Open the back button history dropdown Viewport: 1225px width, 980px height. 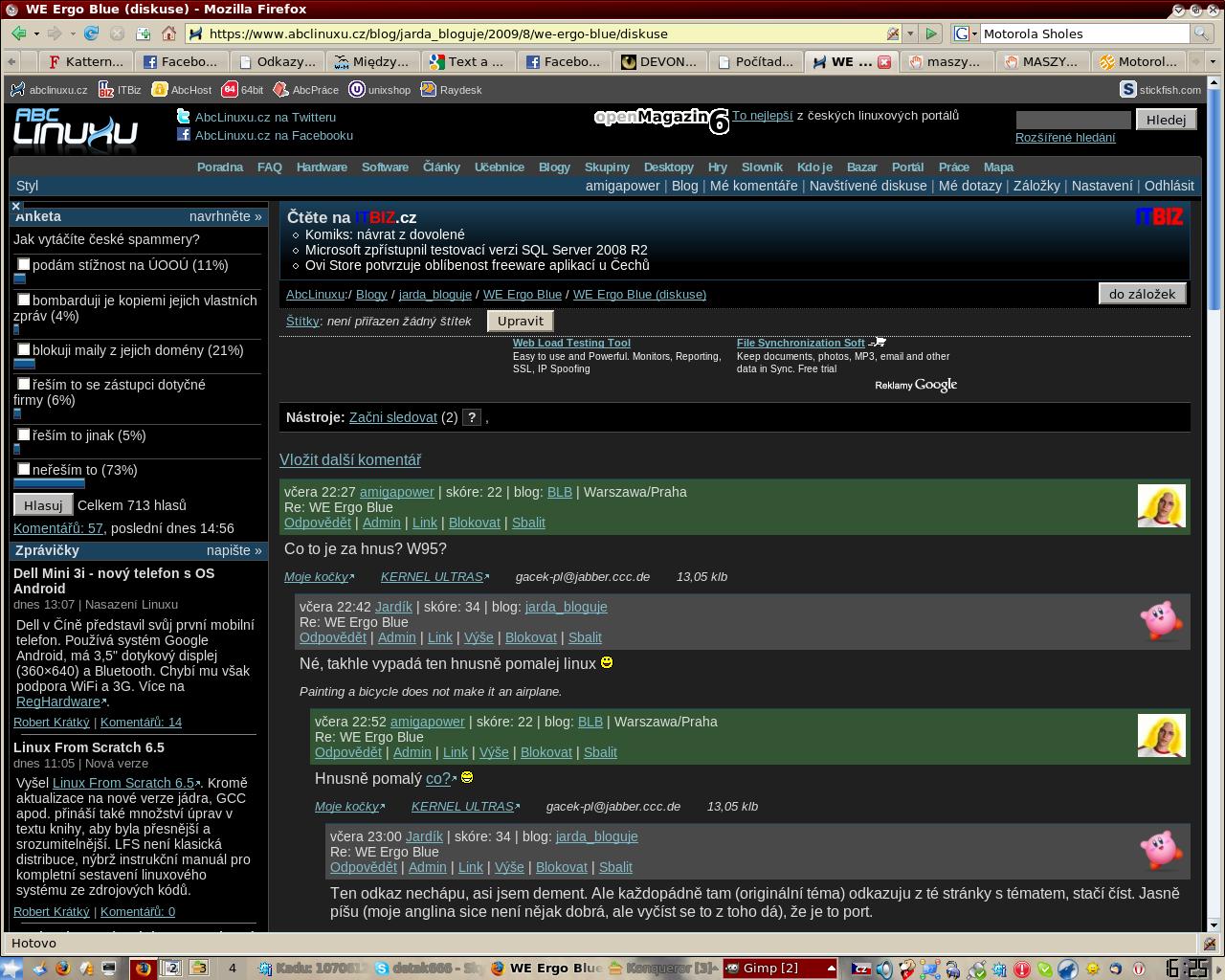click(x=36, y=33)
